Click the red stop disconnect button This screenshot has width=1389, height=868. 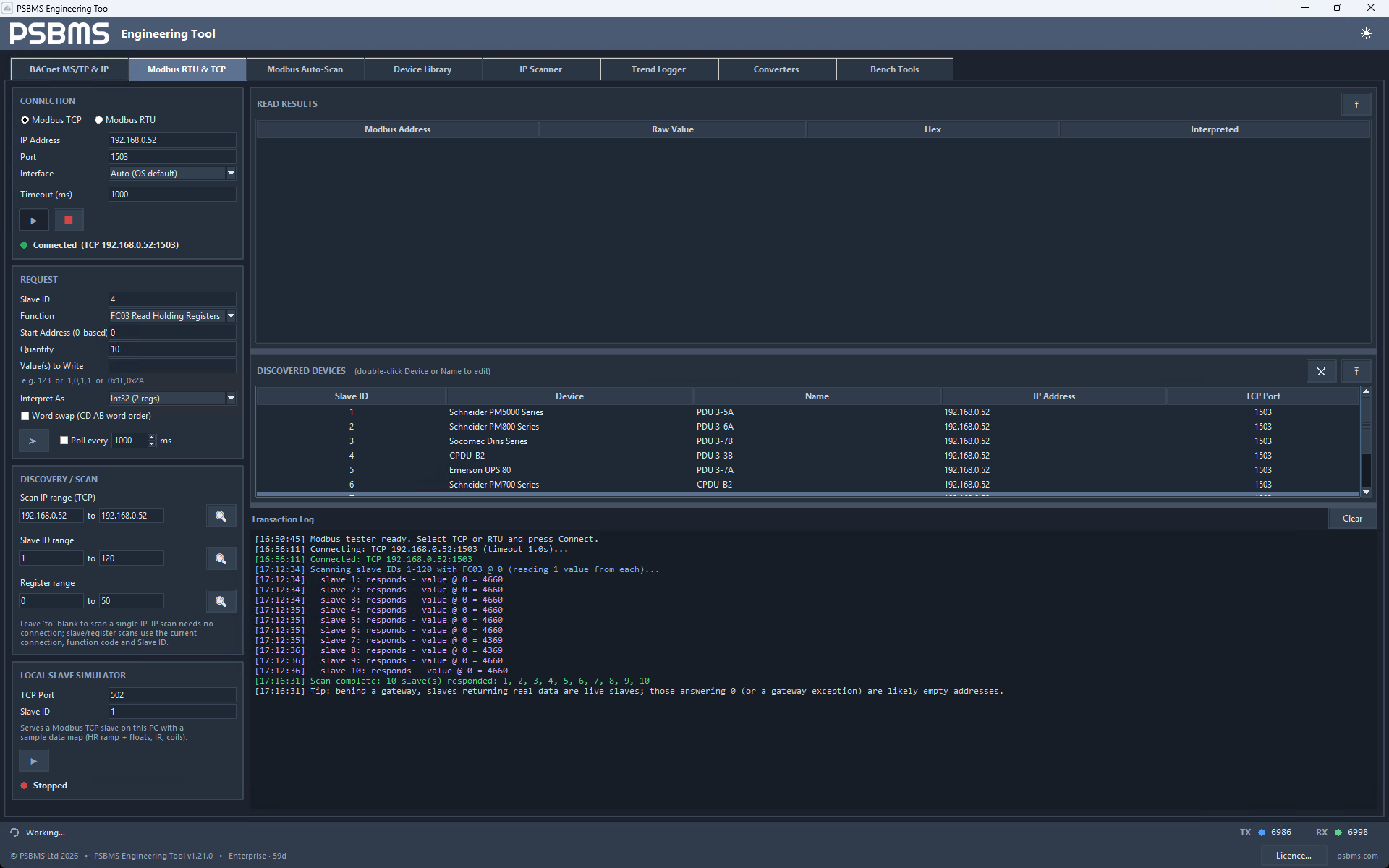pos(69,220)
